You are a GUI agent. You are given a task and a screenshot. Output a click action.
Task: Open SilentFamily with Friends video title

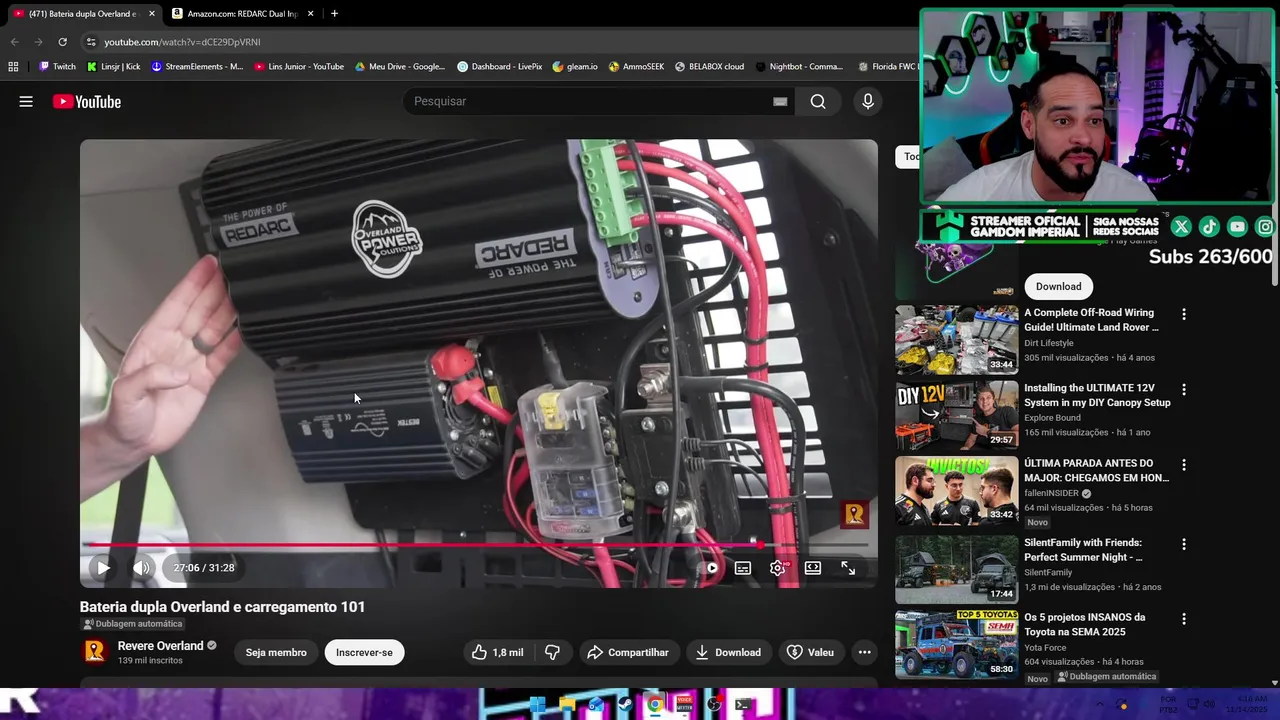click(x=1083, y=549)
